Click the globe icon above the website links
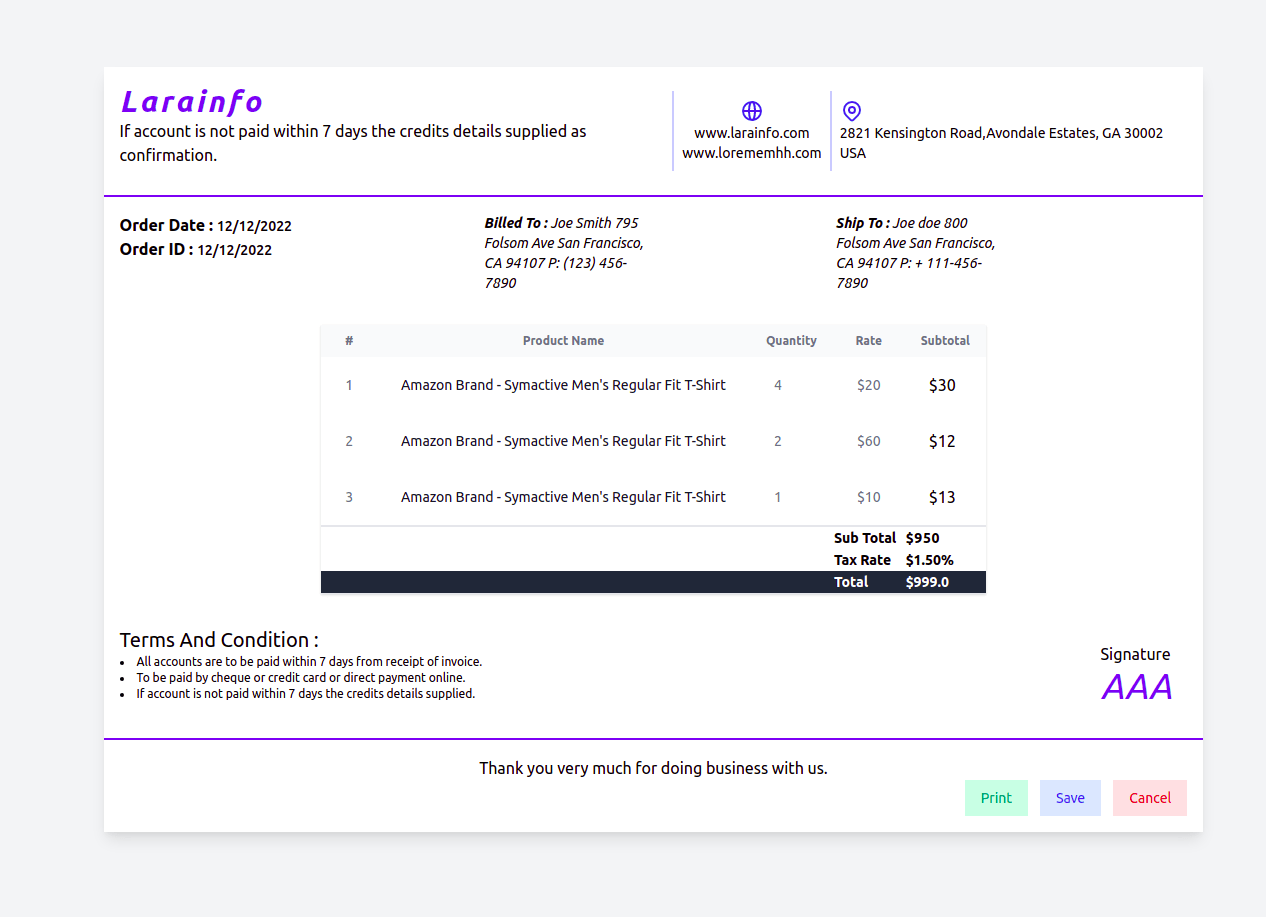Screen dimensions: 1266x917 pyautogui.click(x=751, y=110)
